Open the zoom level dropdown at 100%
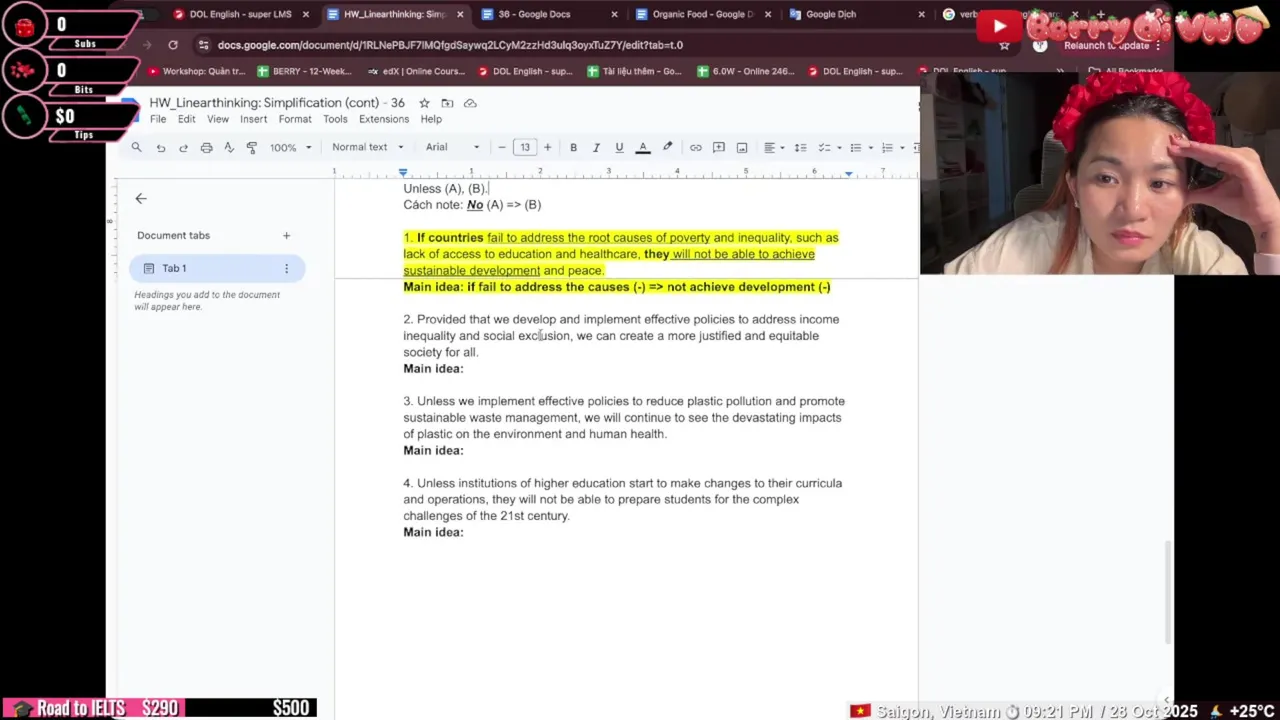The height and width of the screenshot is (720, 1280). 290,148
